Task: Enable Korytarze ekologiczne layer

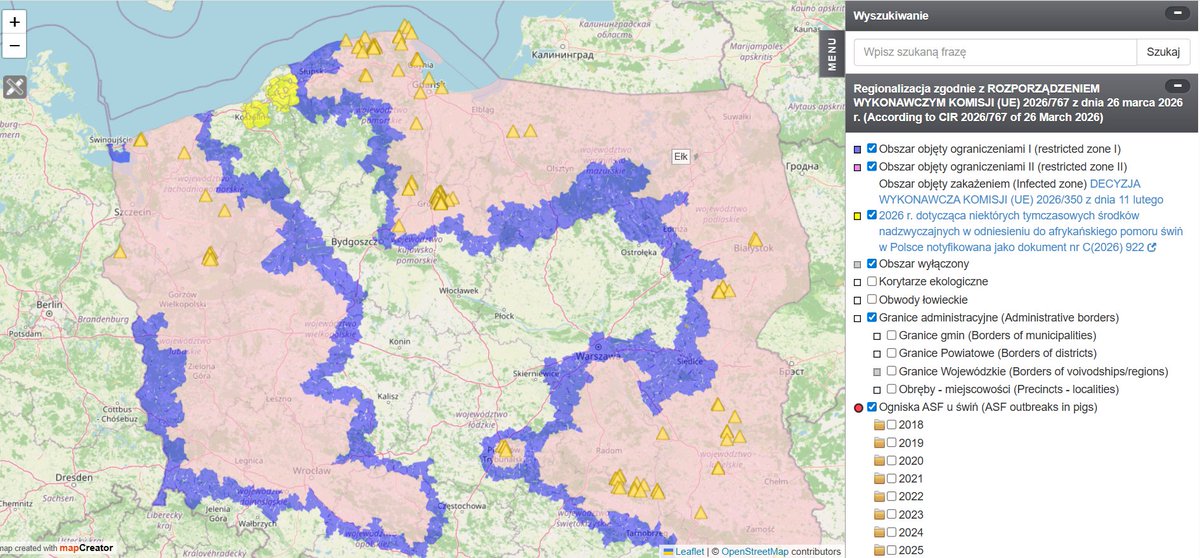Action: [x=872, y=281]
